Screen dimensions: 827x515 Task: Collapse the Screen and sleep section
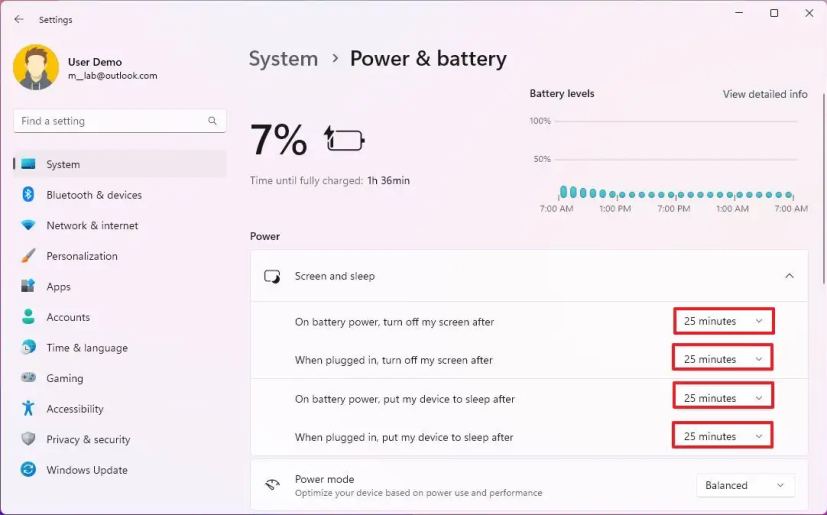pyautogui.click(x=789, y=276)
